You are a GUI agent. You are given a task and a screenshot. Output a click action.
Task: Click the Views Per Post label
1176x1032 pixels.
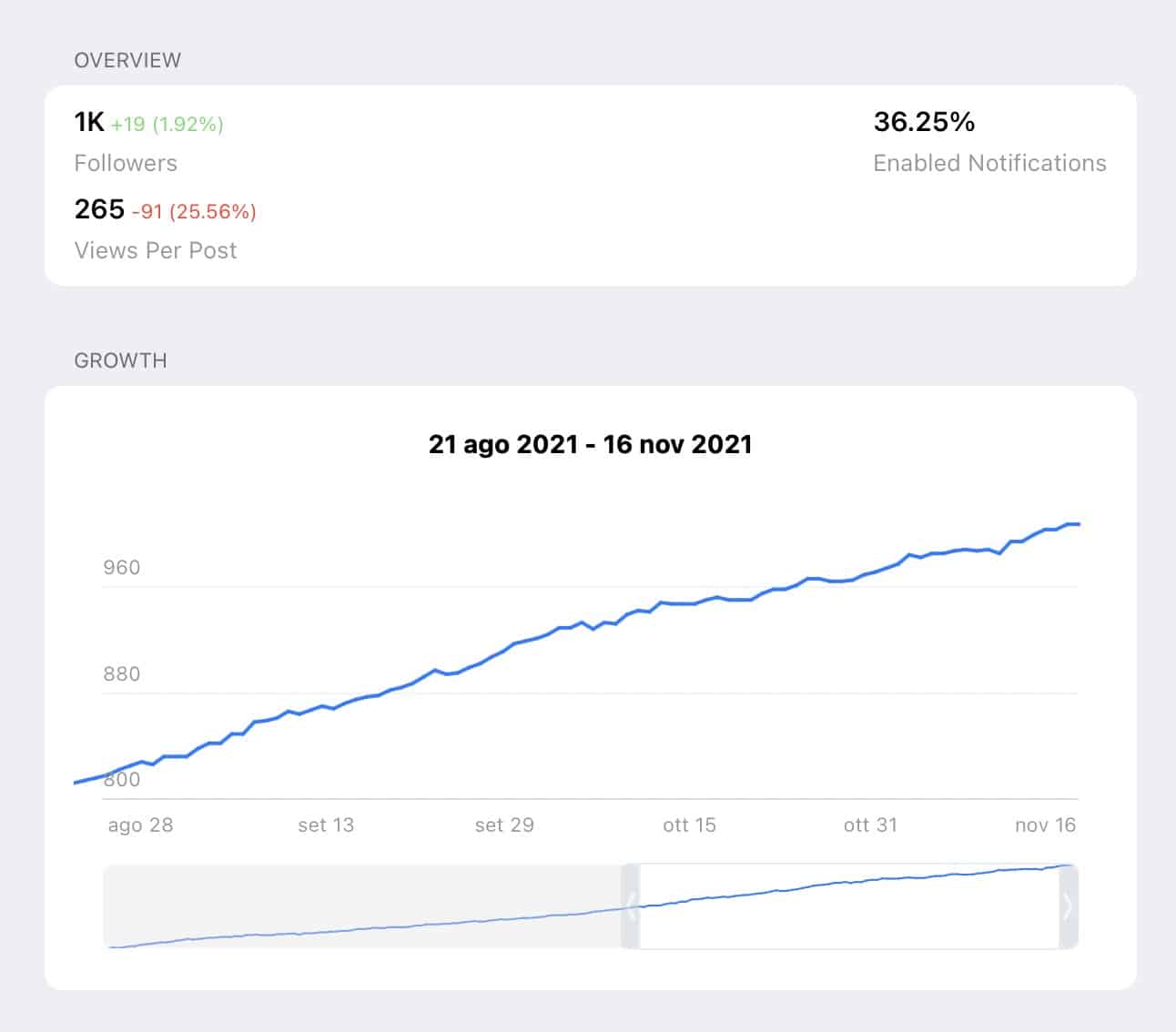click(x=156, y=250)
